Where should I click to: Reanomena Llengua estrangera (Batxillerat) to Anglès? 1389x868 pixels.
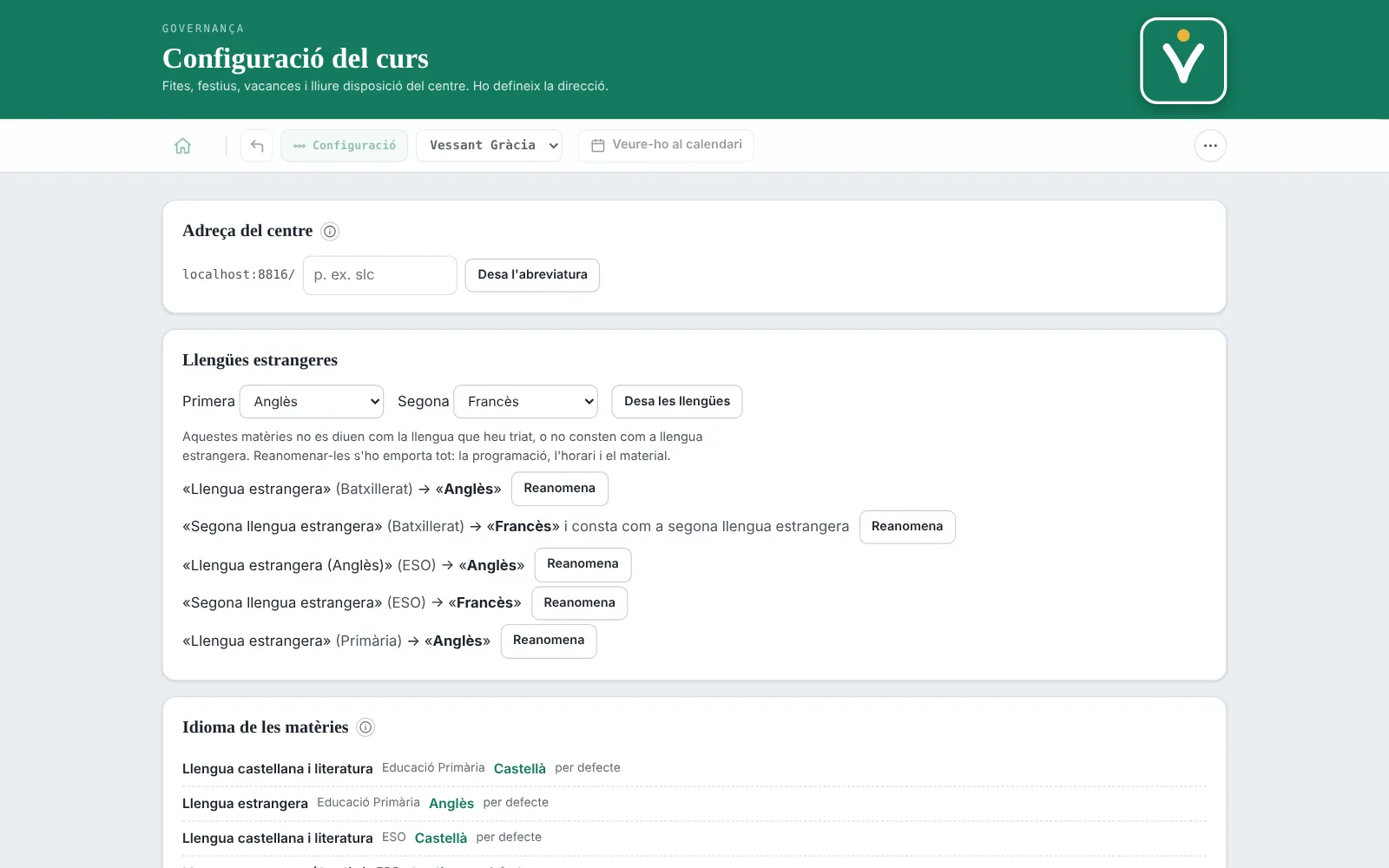click(560, 489)
